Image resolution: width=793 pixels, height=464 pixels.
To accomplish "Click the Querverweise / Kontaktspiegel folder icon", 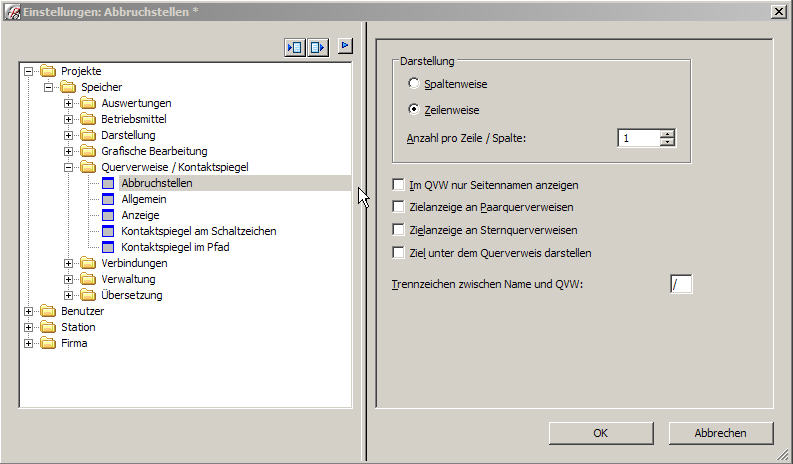I will pyautogui.click(x=88, y=167).
